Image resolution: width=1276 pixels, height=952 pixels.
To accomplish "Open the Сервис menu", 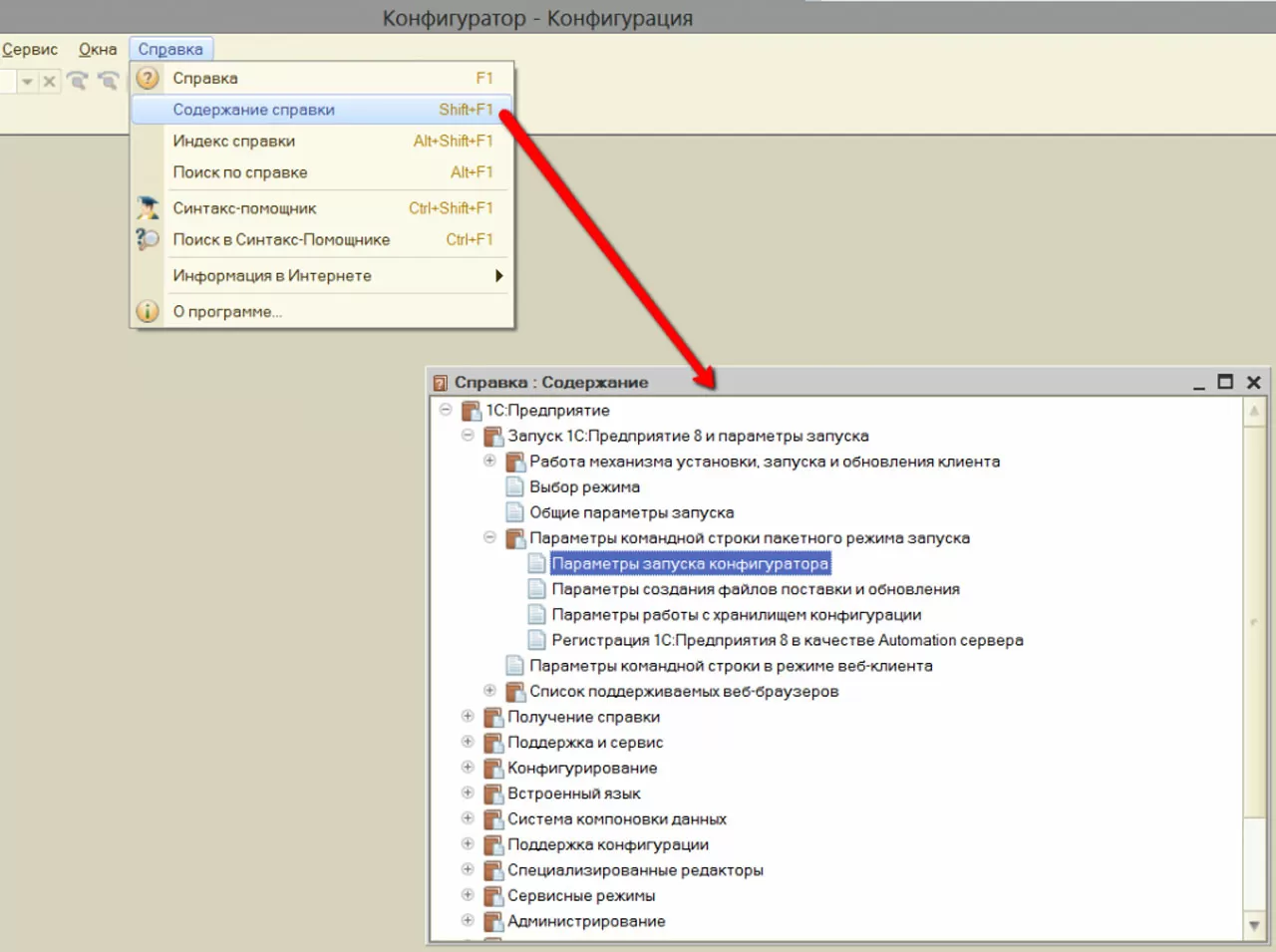I will tap(30, 49).
